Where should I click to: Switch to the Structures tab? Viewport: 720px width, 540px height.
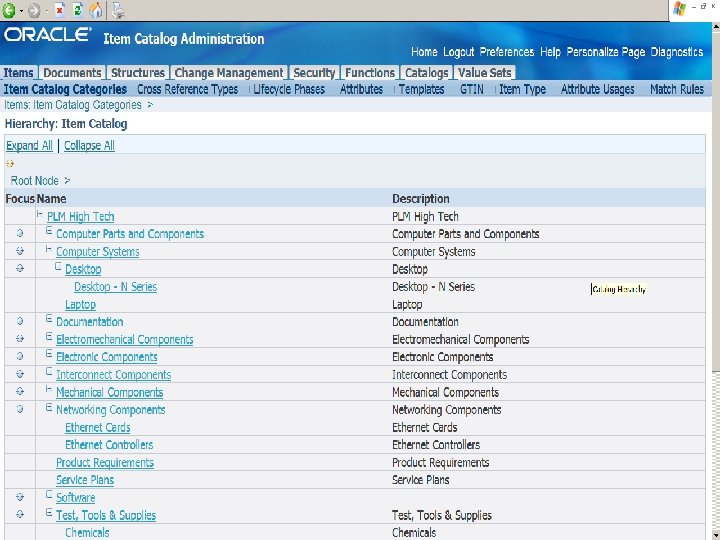[138, 73]
